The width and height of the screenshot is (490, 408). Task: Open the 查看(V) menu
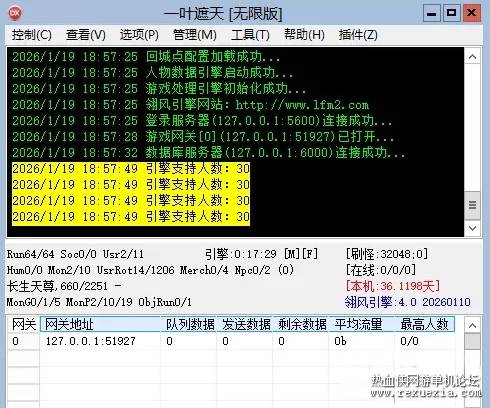(x=86, y=35)
